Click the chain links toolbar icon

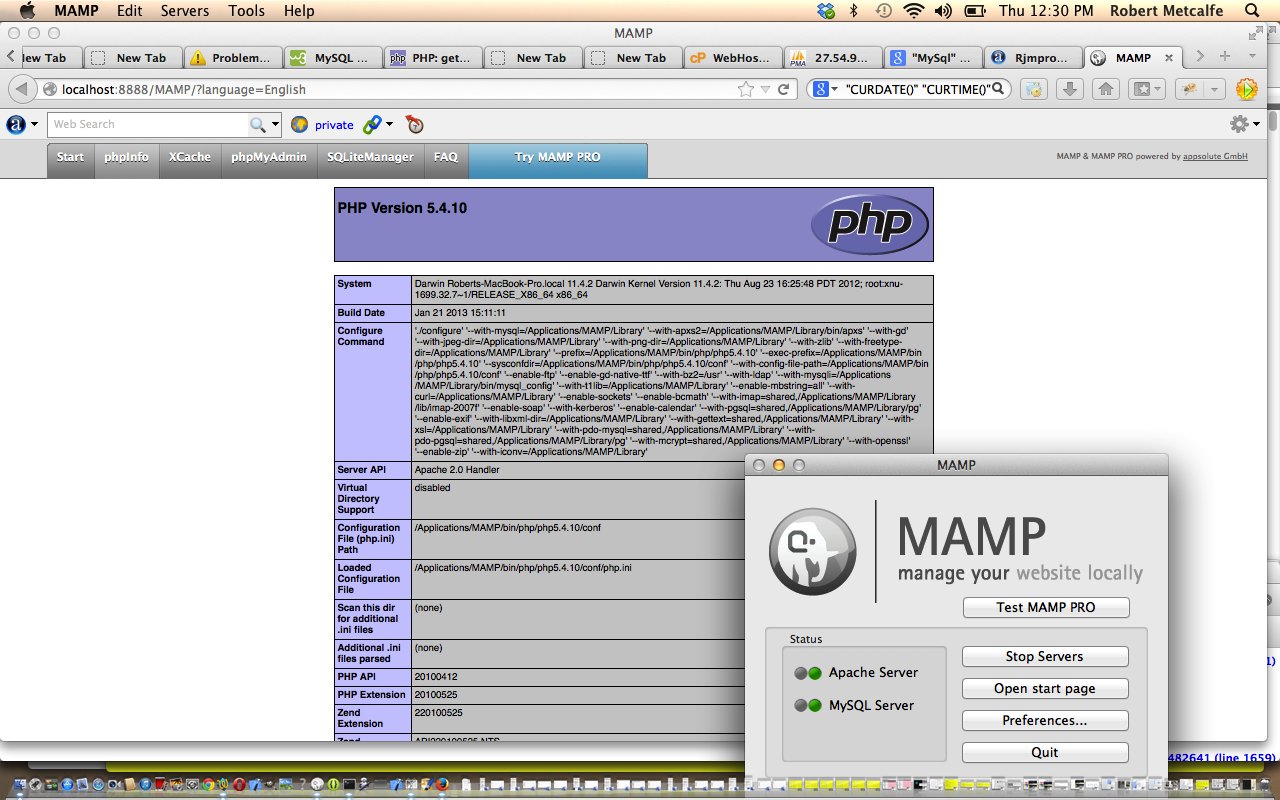(x=372, y=124)
